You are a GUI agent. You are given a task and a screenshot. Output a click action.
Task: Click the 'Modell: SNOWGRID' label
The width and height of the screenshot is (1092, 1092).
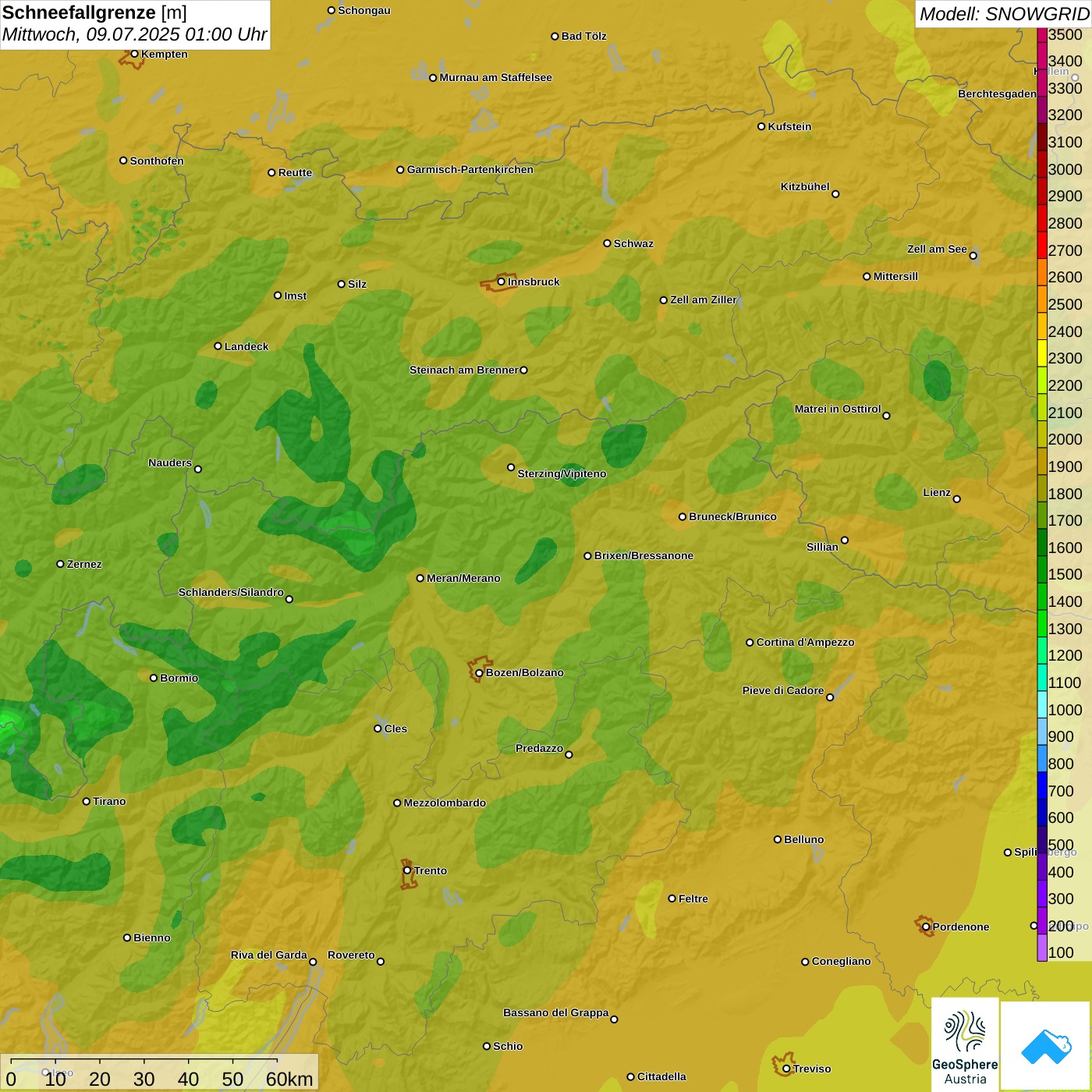[x=1004, y=14]
